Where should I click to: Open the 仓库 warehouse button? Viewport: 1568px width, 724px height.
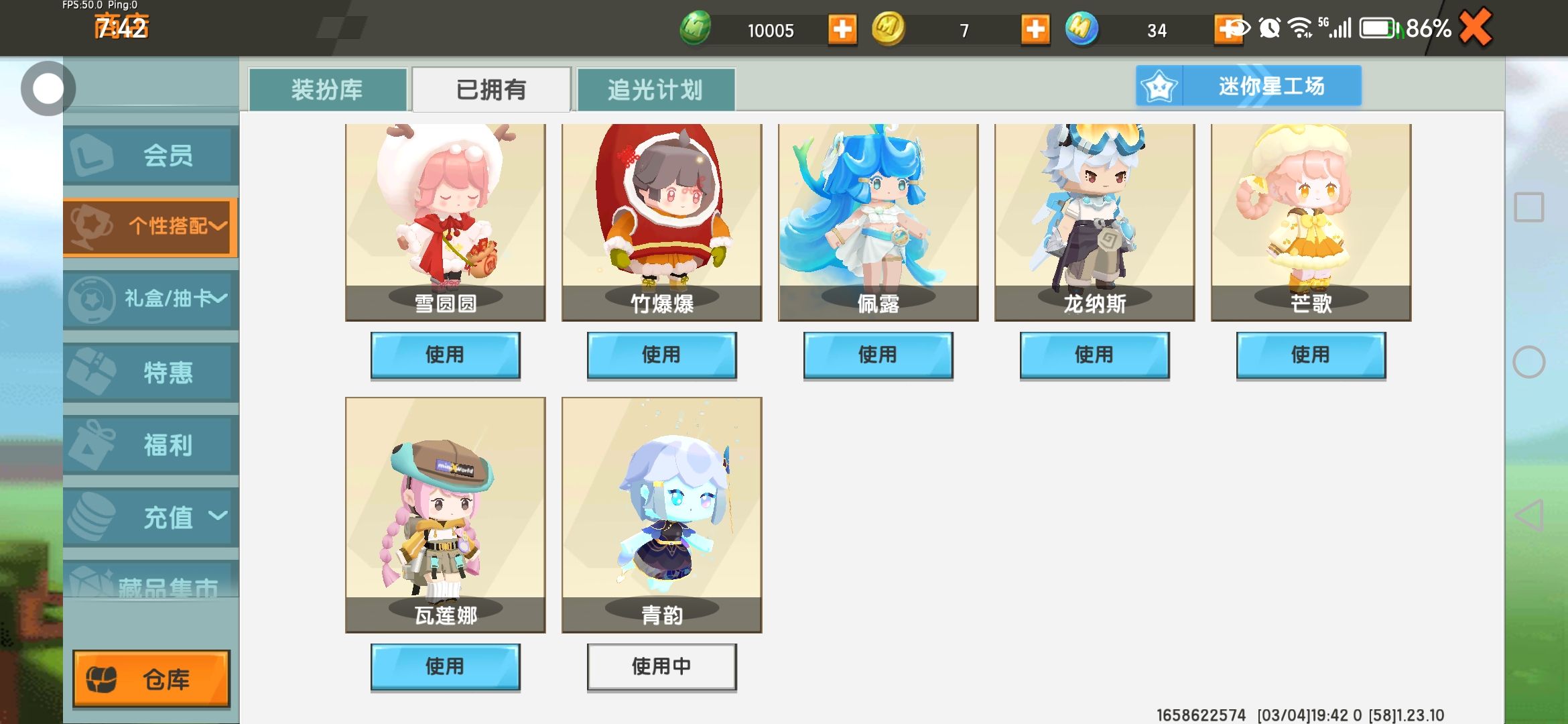tap(151, 678)
